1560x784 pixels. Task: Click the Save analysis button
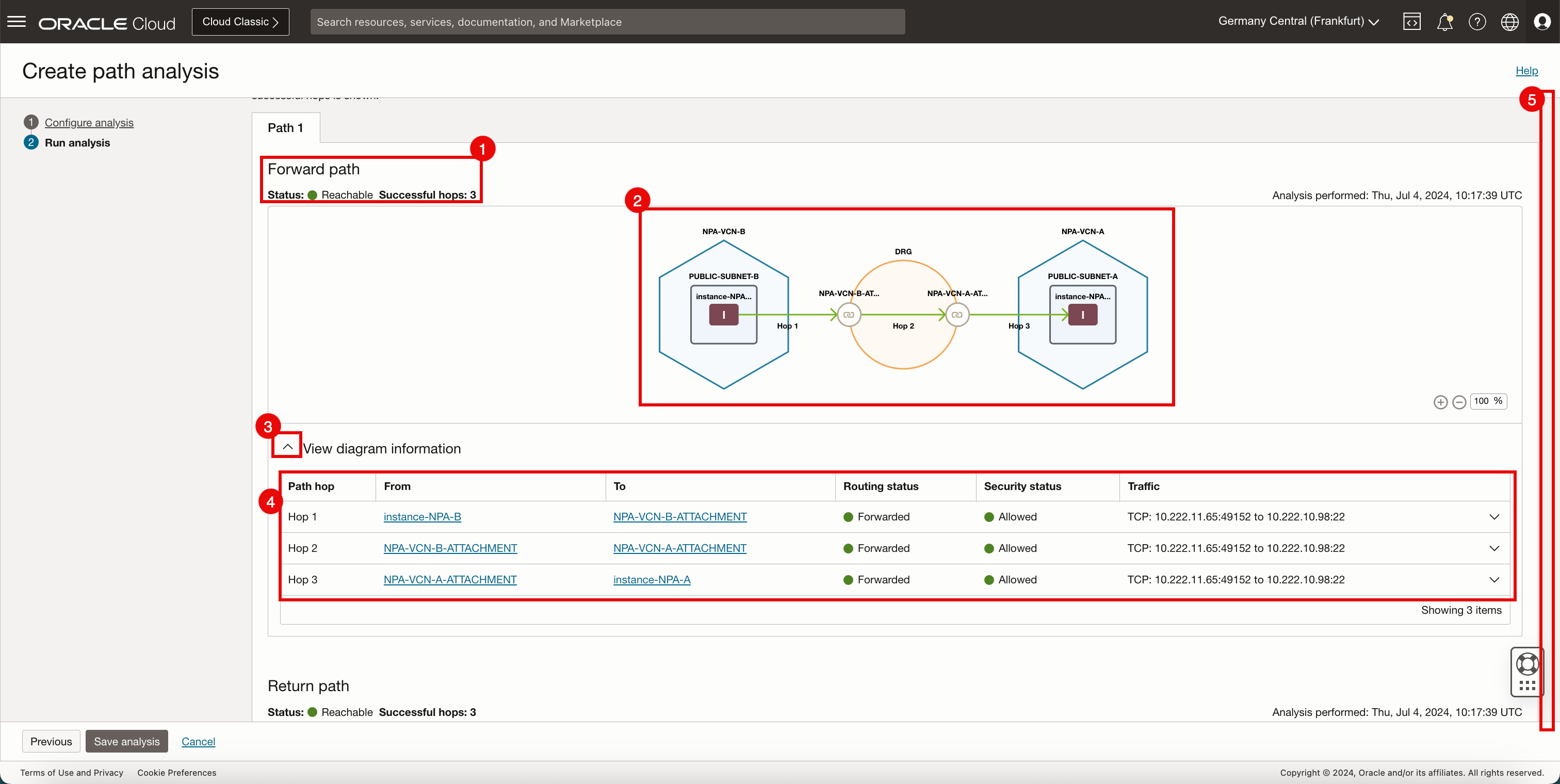pyautogui.click(x=126, y=741)
